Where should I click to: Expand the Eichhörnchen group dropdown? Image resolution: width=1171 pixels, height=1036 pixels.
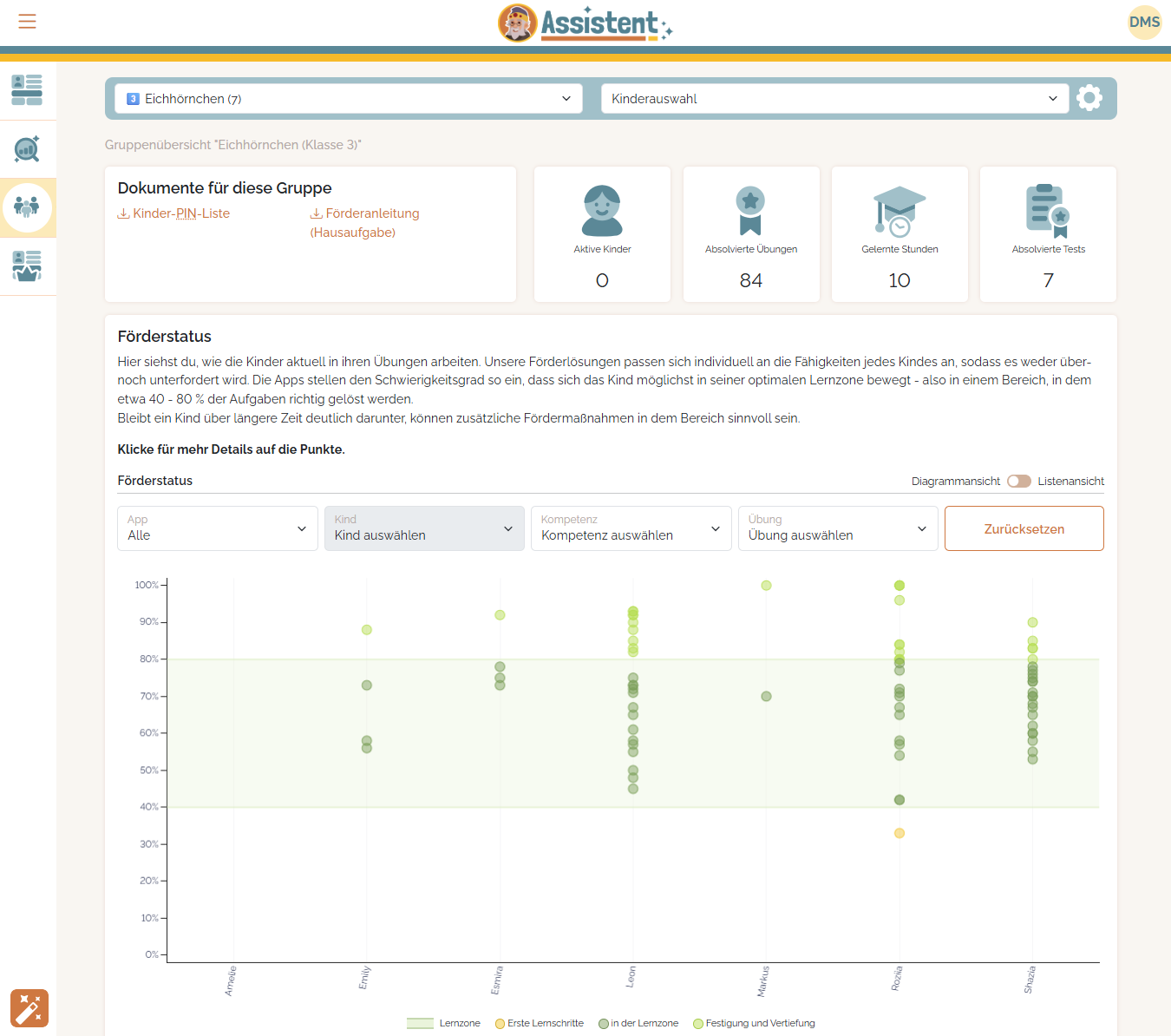point(349,99)
